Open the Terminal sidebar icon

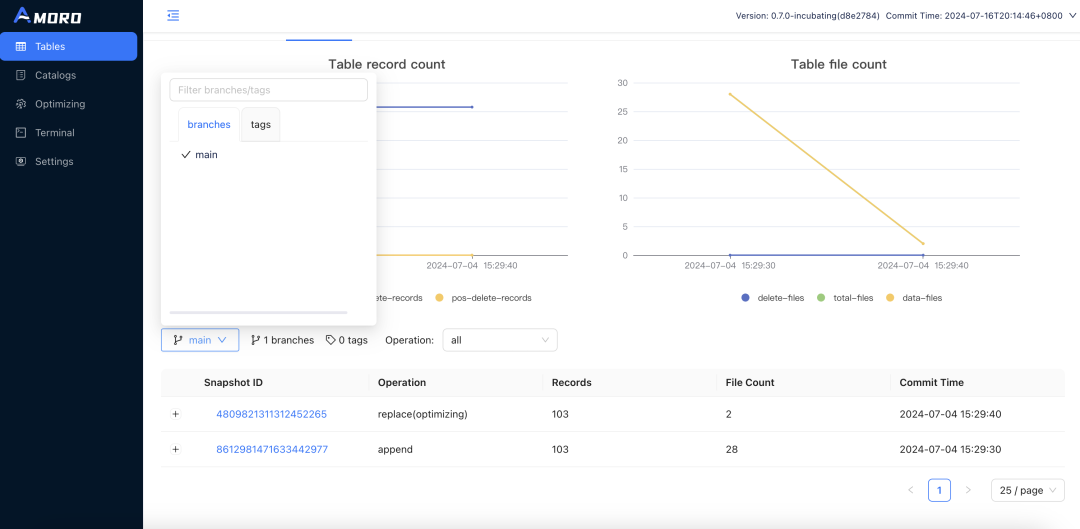[21, 133]
